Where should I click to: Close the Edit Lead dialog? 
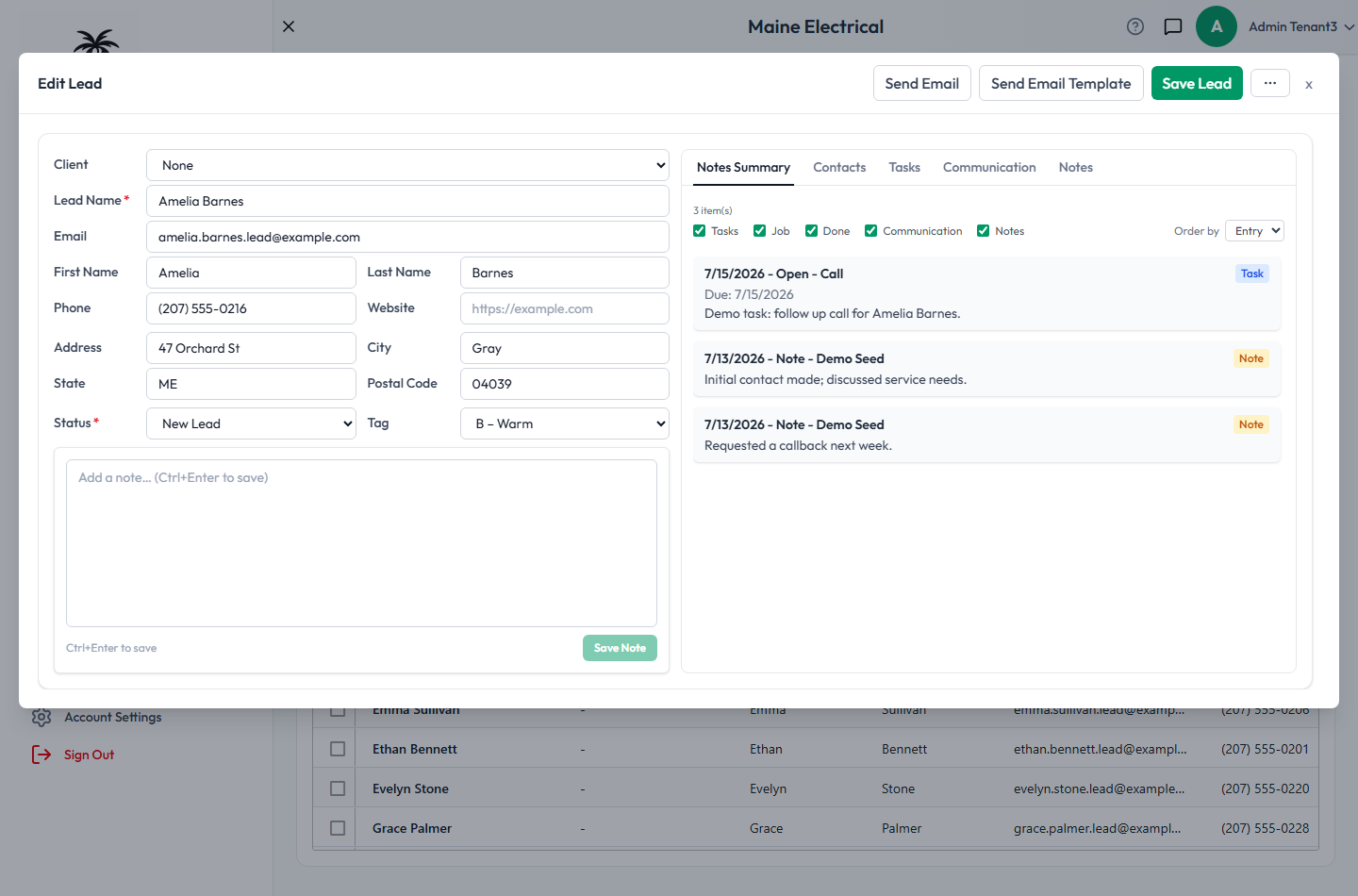point(1309,85)
